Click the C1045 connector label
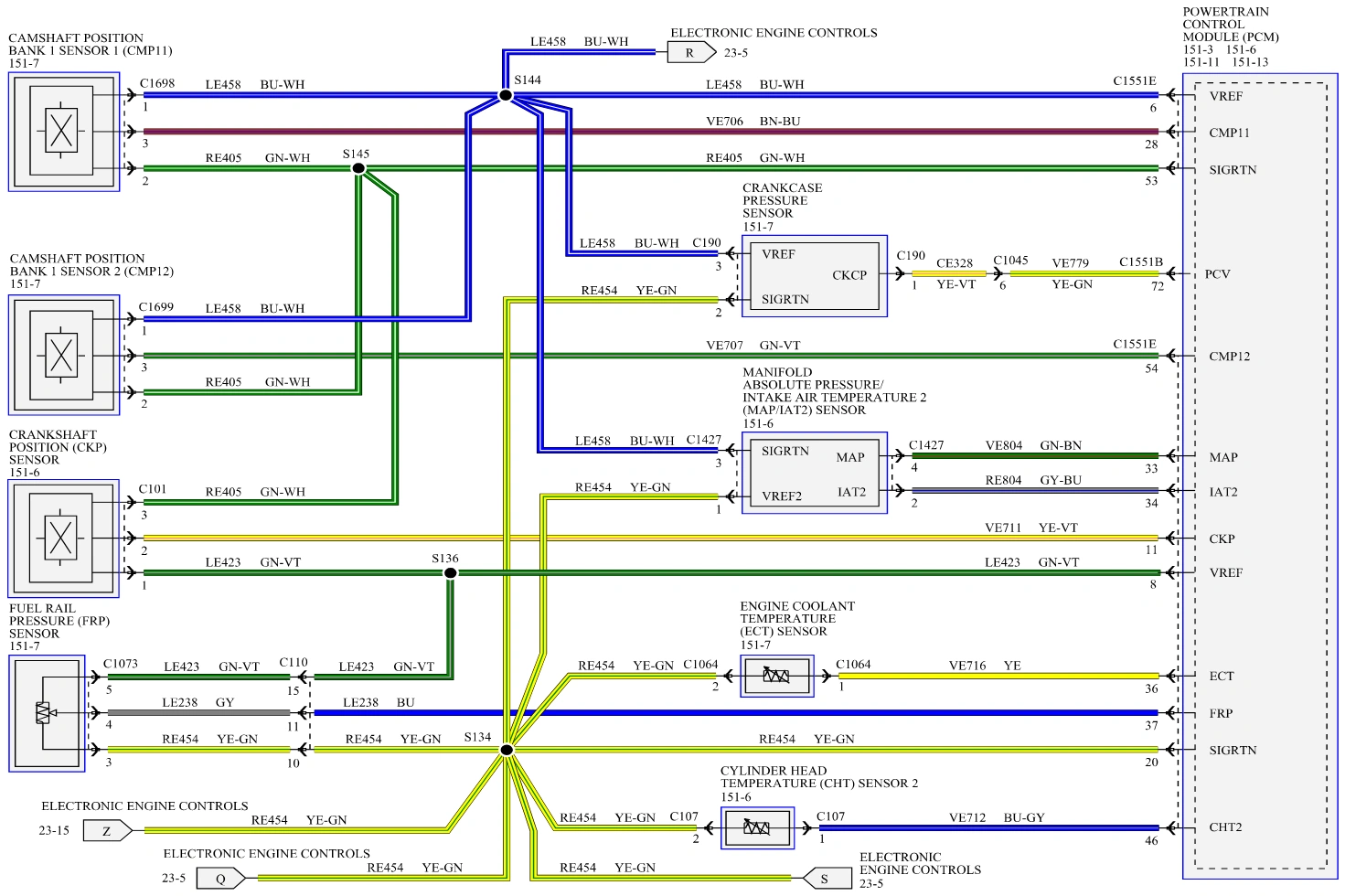Viewport: 1345px width, 896px height. pos(1010,261)
